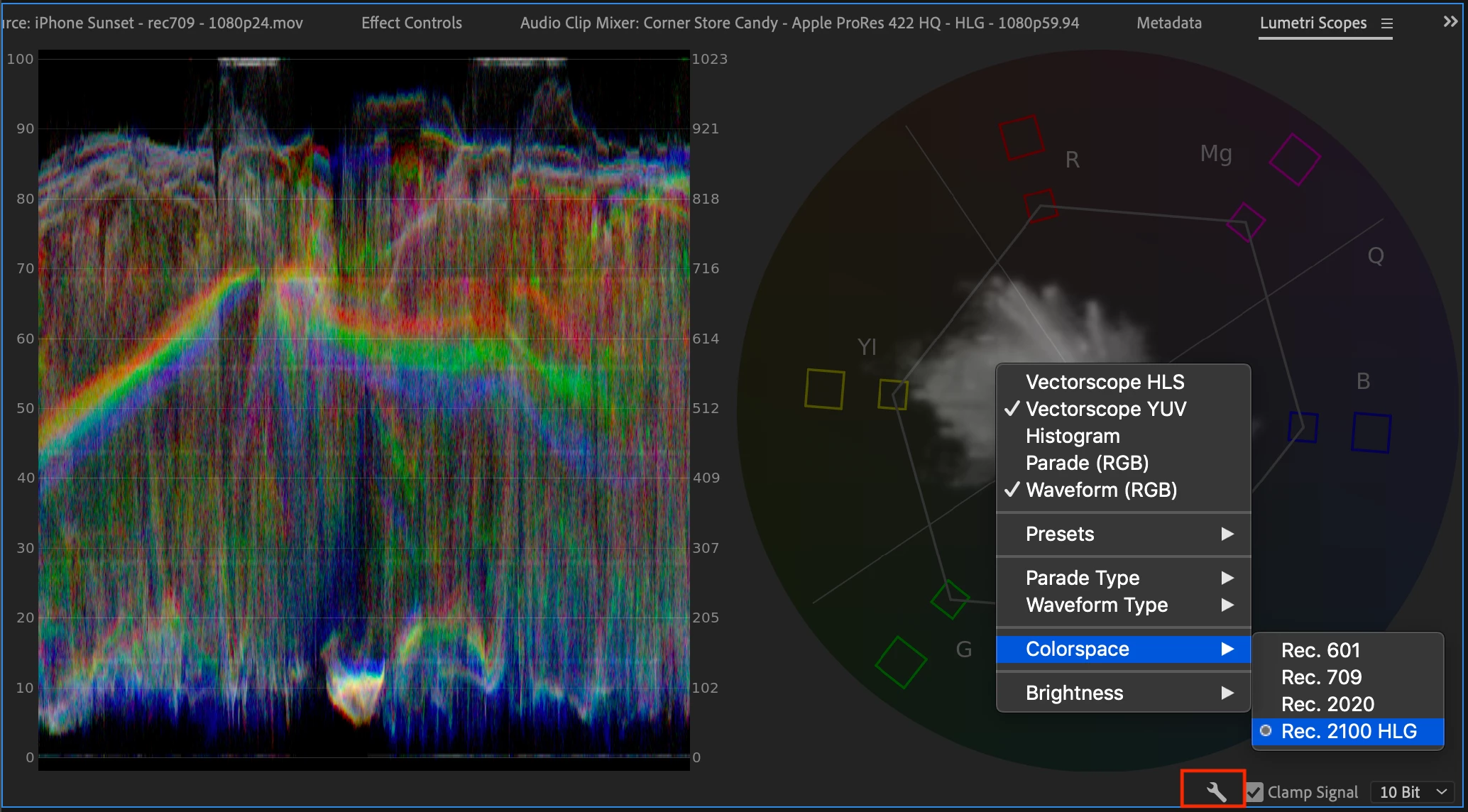Image resolution: width=1468 pixels, height=812 pixels.
Task: Enable Histogram scope from the menu
Action: pos(1072,436)
